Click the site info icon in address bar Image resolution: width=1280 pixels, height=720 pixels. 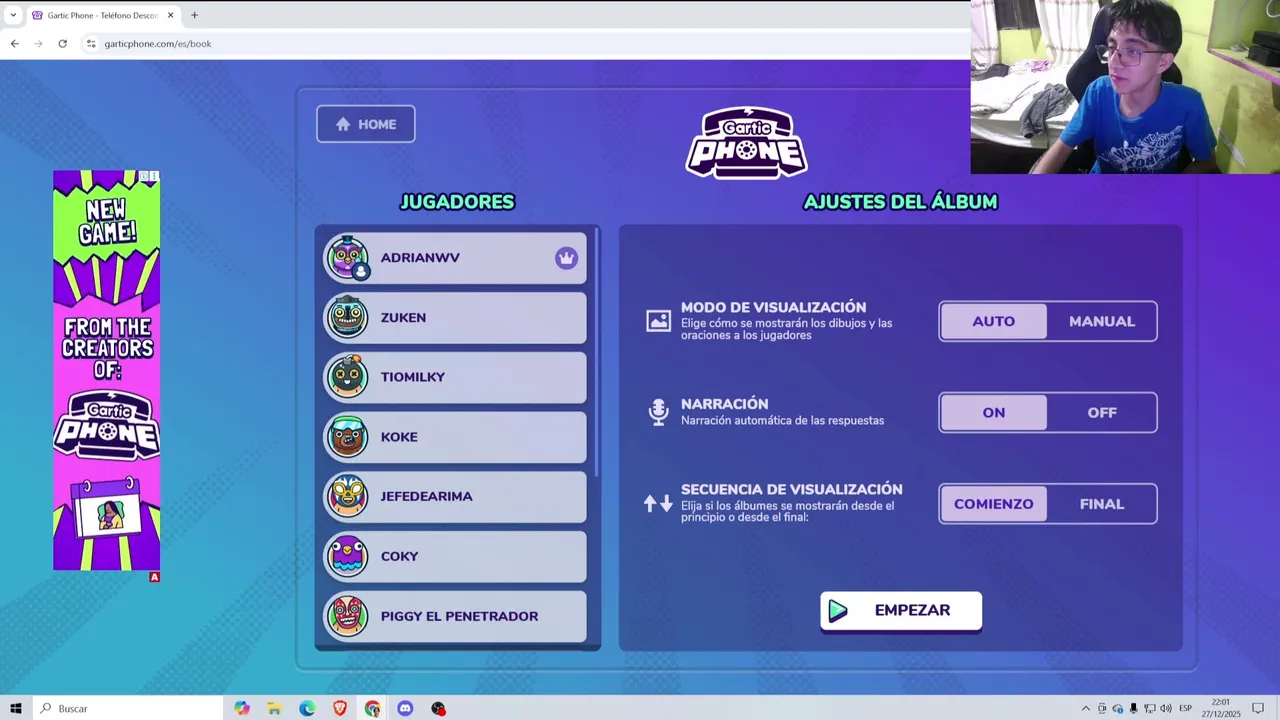click(91, 44)
